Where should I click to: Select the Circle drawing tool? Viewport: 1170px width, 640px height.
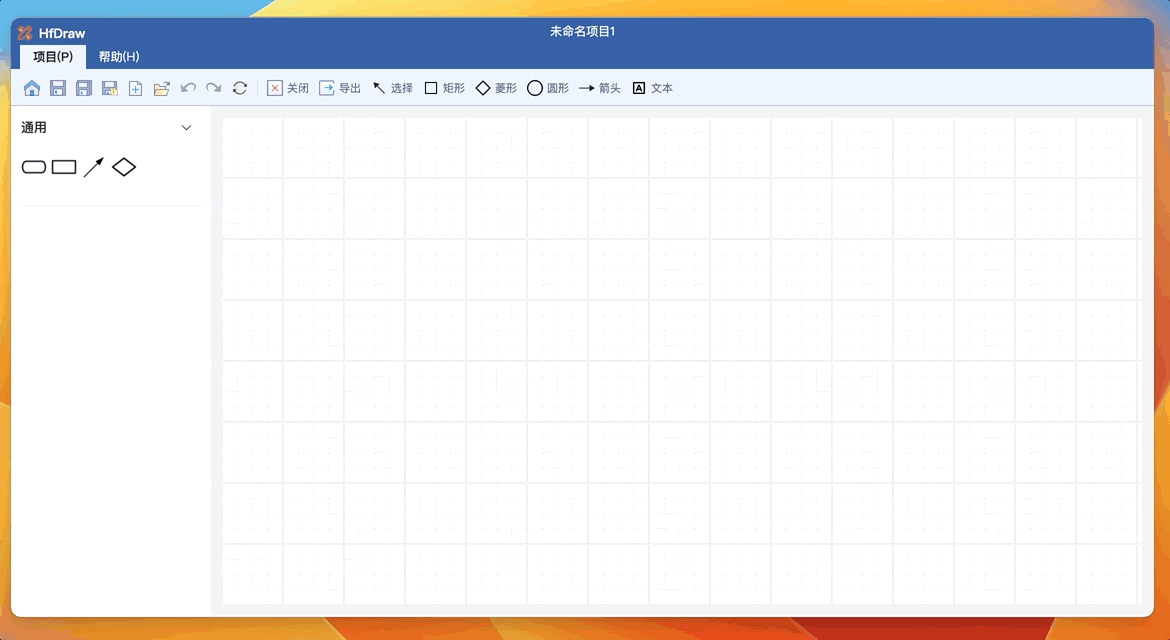click(546, 88)
